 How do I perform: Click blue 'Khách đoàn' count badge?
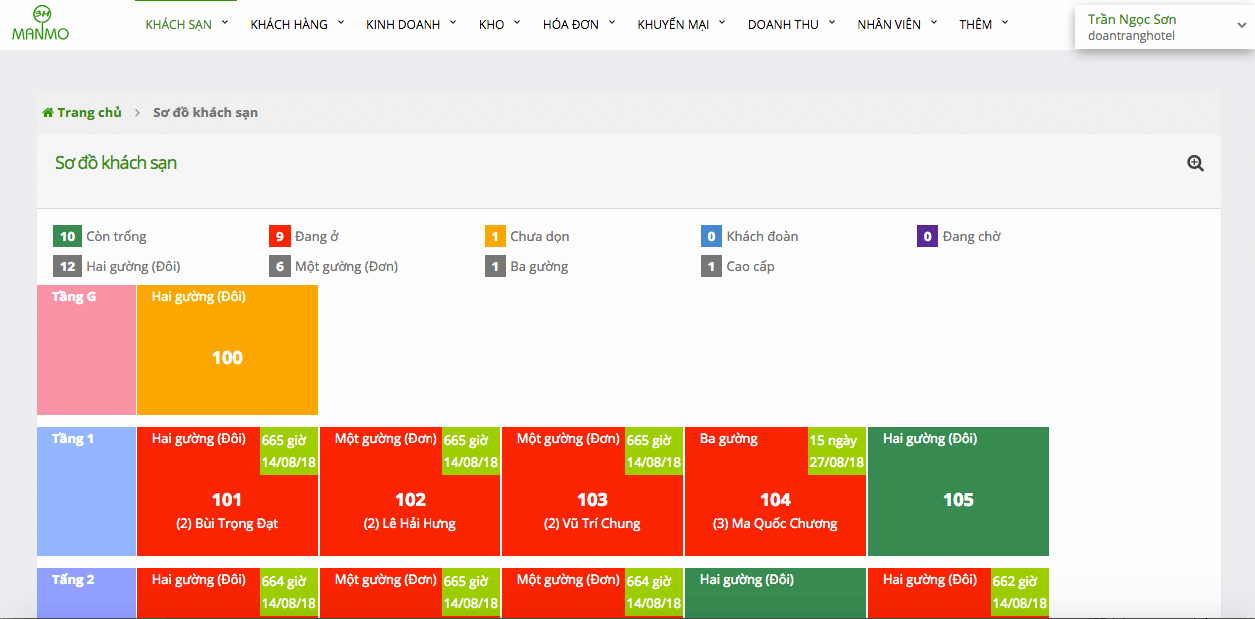click(x=711, y=237)
